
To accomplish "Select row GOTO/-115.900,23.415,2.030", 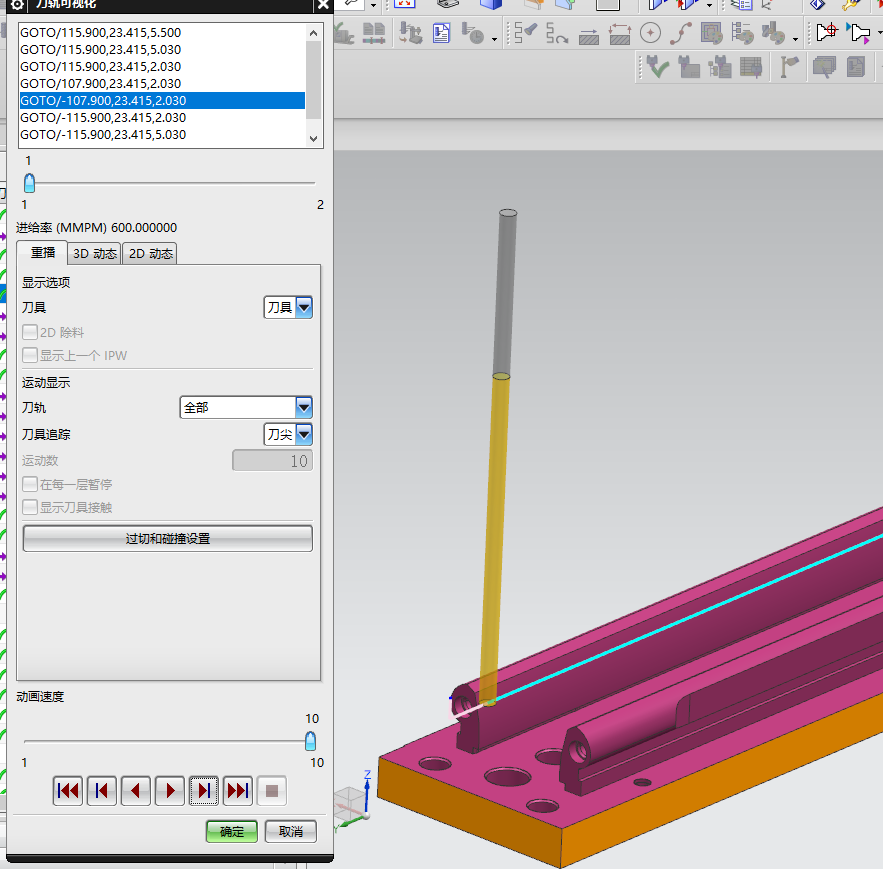I will pyautogui.click(x=163, y=117).
